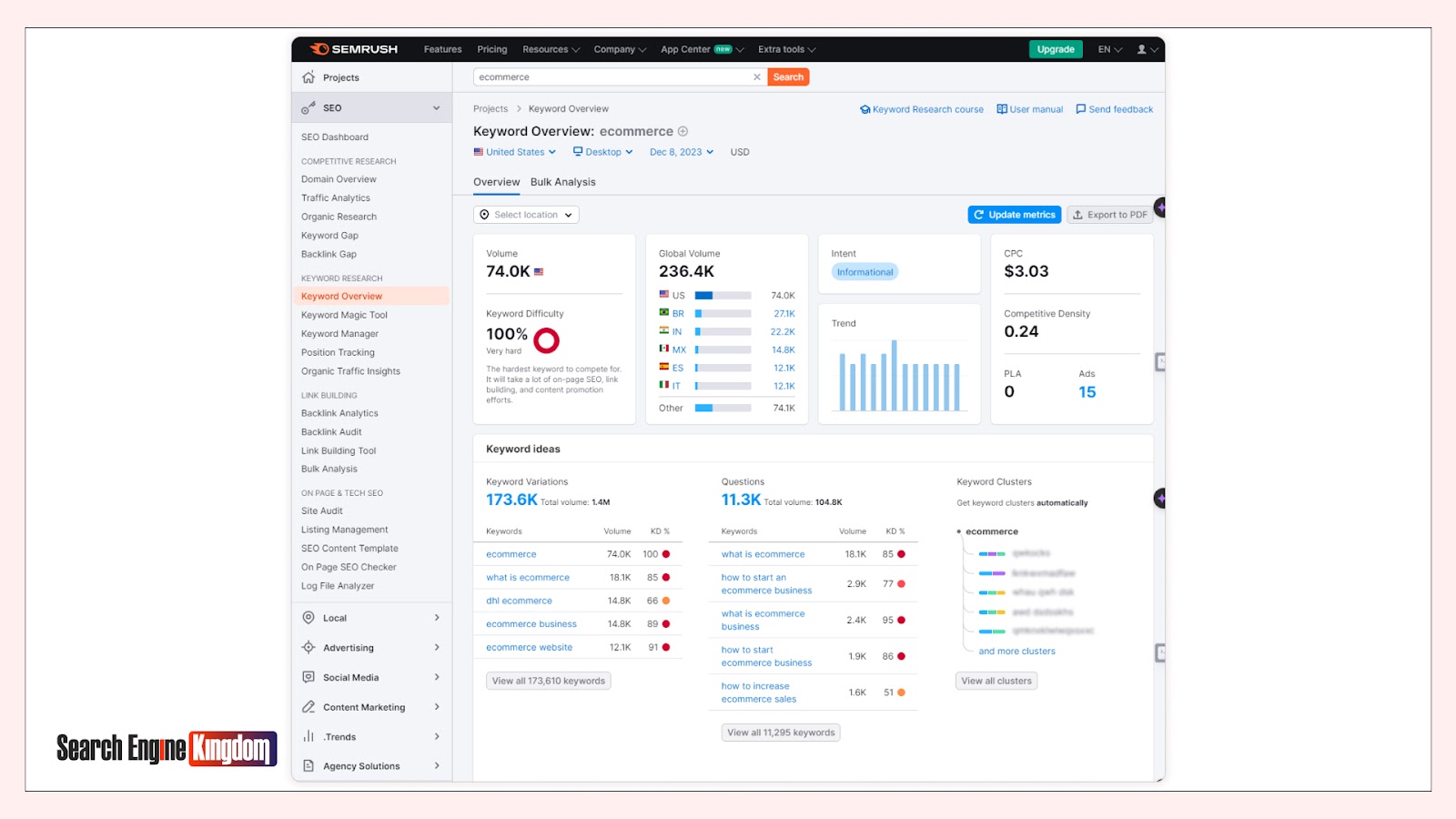
Task: Click the 'and more clusters' link
Action: coord(1016,652)
